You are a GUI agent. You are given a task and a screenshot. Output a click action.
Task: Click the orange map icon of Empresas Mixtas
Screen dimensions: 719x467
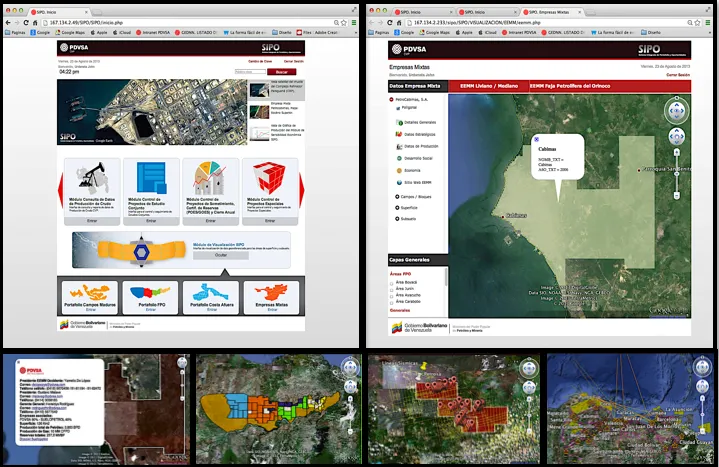click(271, 292)
